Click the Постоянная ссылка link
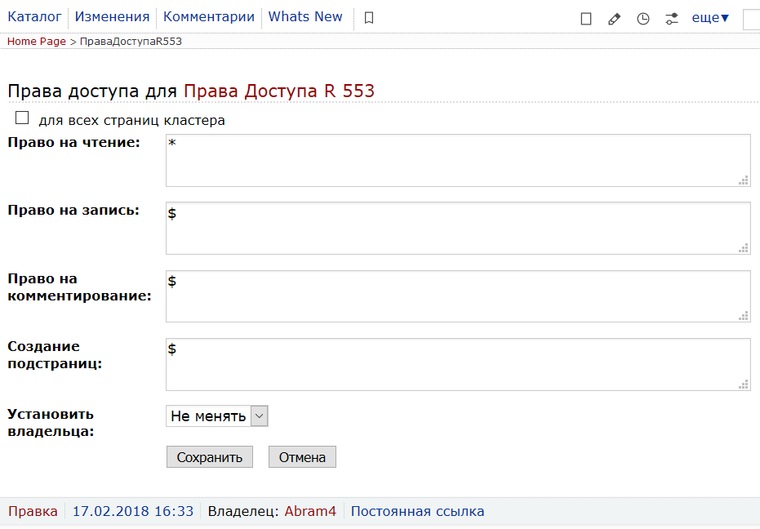Screen dimensions: 760x529 click(x=417, y=511)
